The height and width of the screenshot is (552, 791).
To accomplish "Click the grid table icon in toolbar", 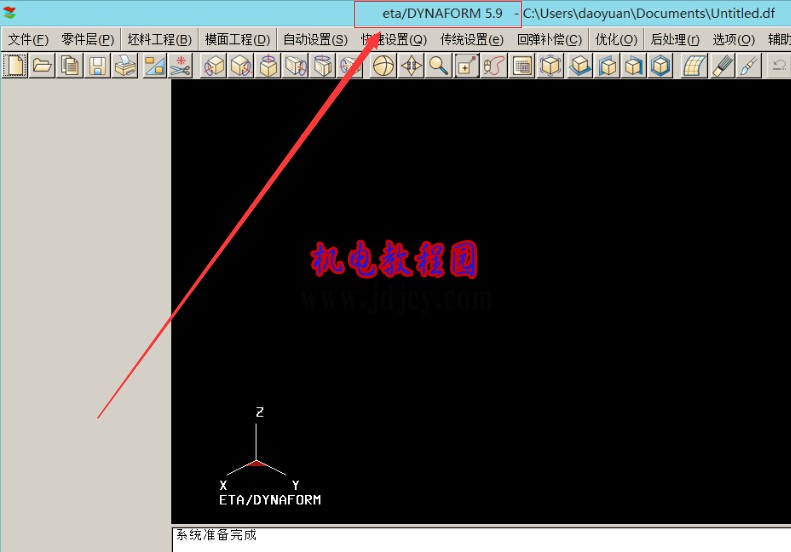I will pyautogui.click(x=523, y=66).
